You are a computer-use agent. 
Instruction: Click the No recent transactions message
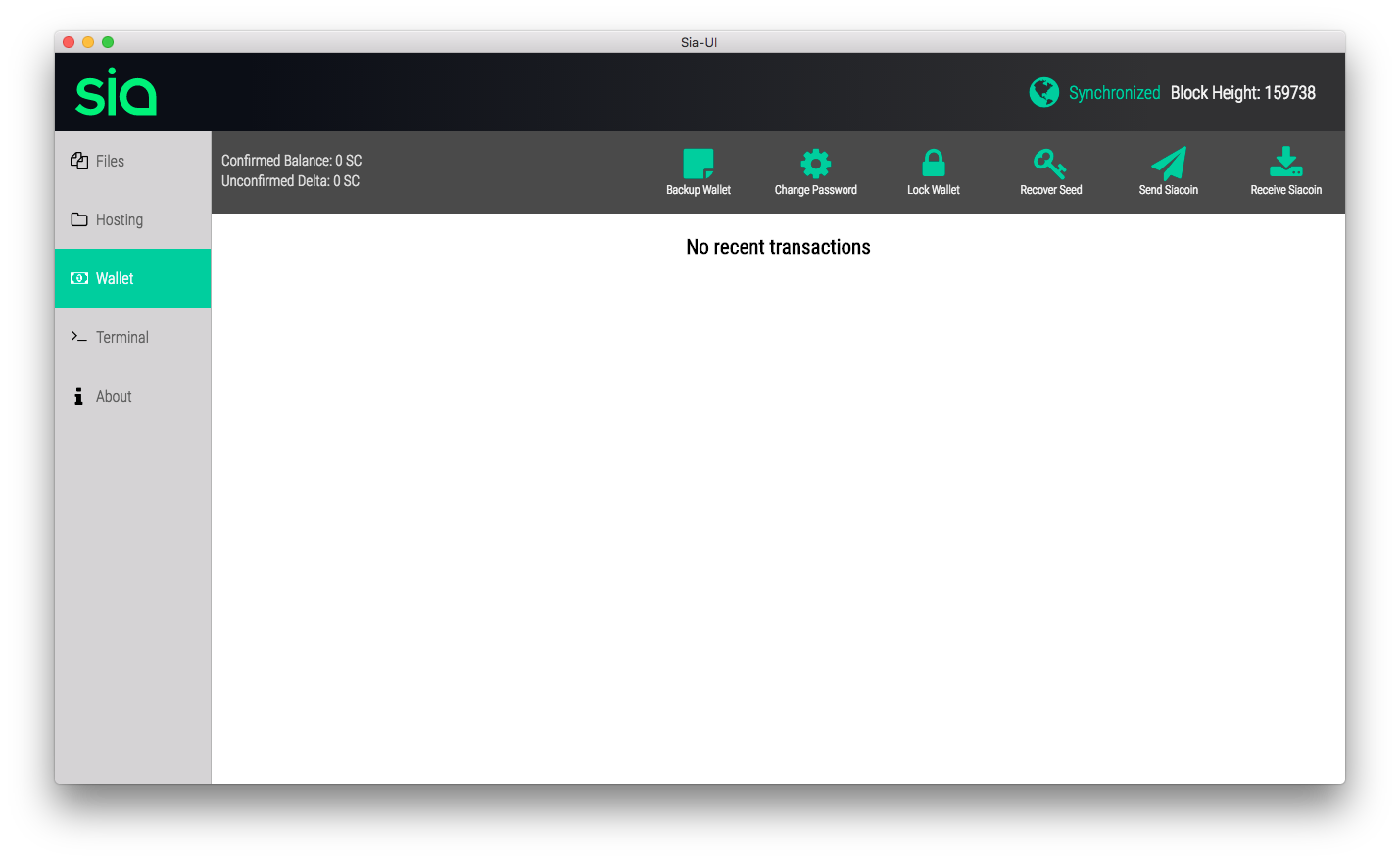[x=779, y=247]
